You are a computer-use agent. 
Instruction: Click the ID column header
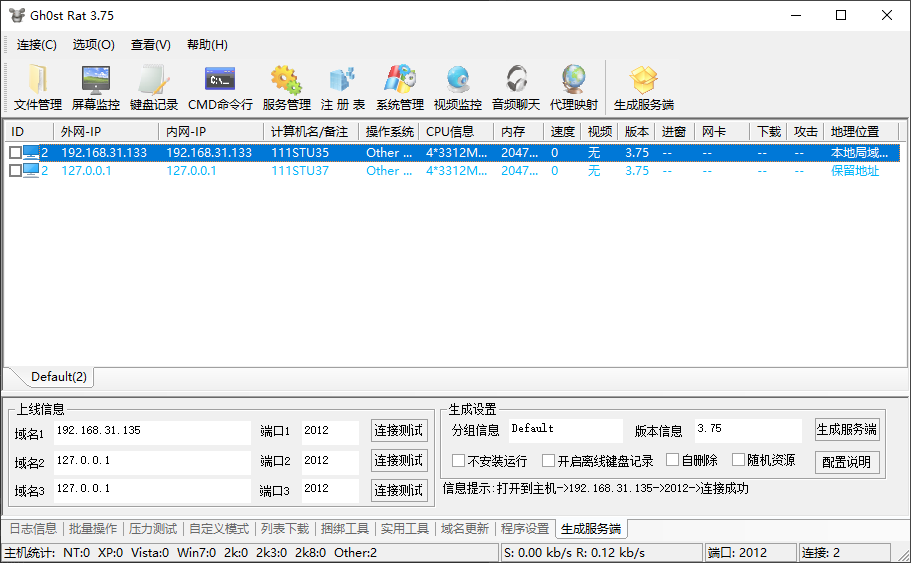(28, 132)
